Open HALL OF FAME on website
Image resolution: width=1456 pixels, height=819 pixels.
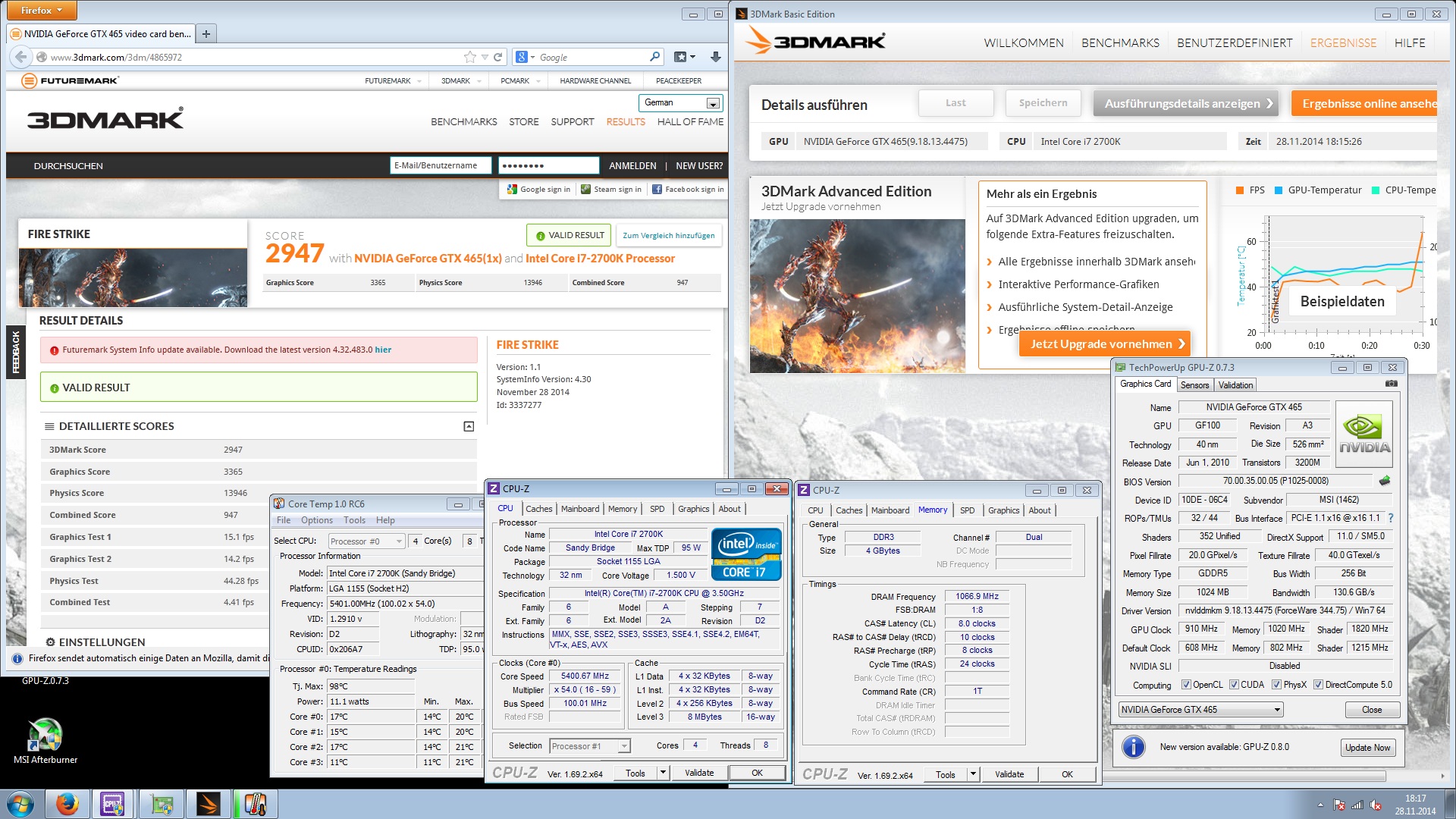click(x=690, y=121)
